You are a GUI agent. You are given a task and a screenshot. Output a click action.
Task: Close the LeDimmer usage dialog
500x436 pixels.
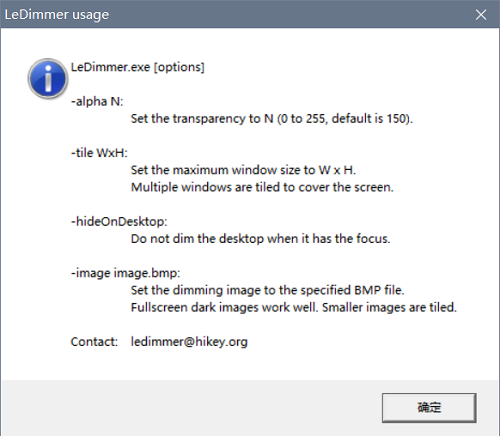click(481, 15)
